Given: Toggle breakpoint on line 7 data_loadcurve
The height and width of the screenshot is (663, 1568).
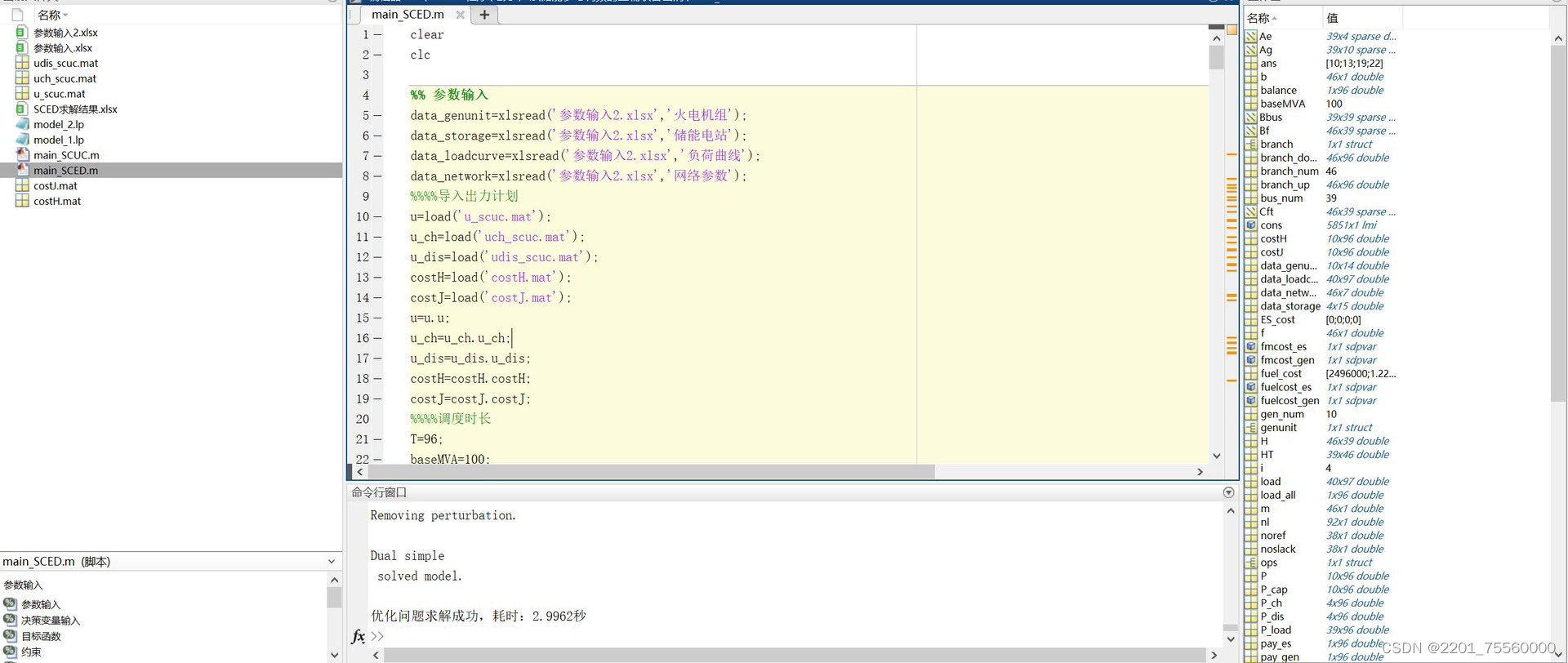Looking at the screenshot, I should click(377, 156).
